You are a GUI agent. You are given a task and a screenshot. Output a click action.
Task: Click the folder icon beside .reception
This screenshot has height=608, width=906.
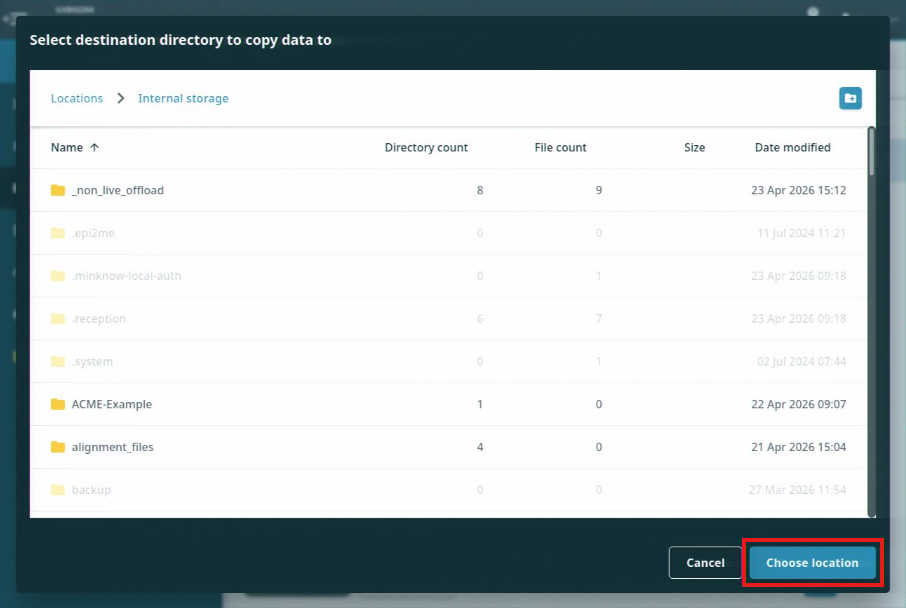click(x=57, y=318)
